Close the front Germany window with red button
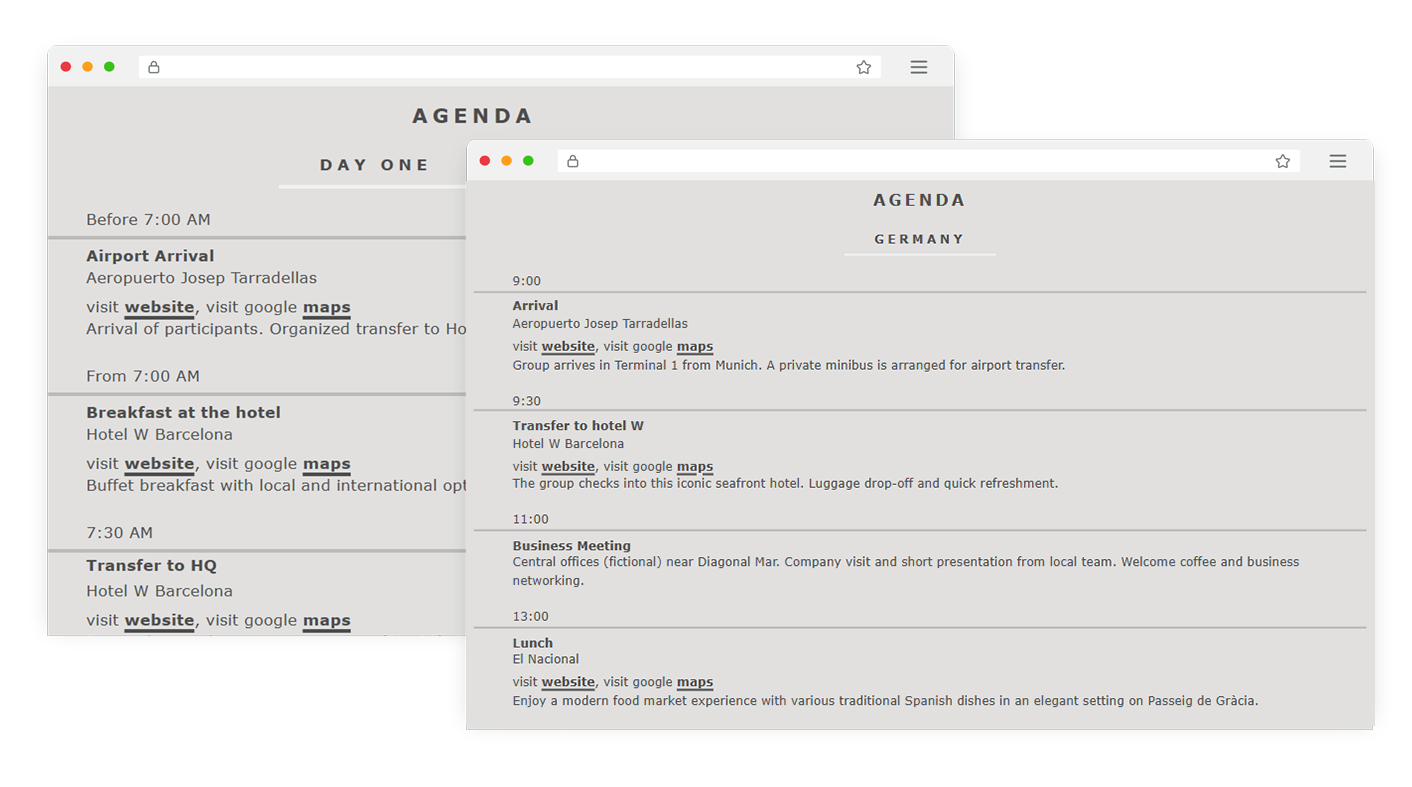The height and width of the screenshot is (787, 1412). coord(485,161)
